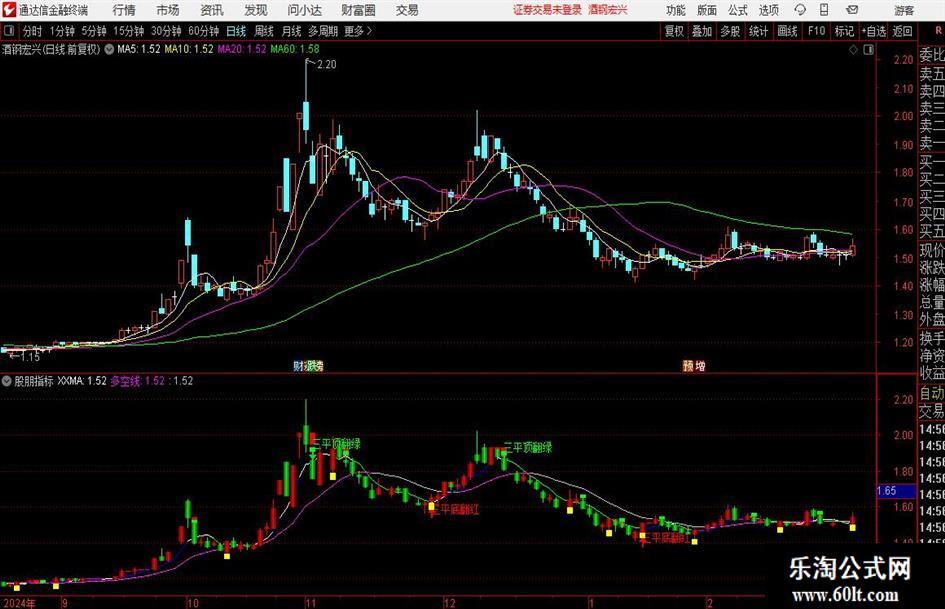The width and height of the screenshot is (945, 609).
Task: Open the 交易 menu
Action: [x=407, y=10]
